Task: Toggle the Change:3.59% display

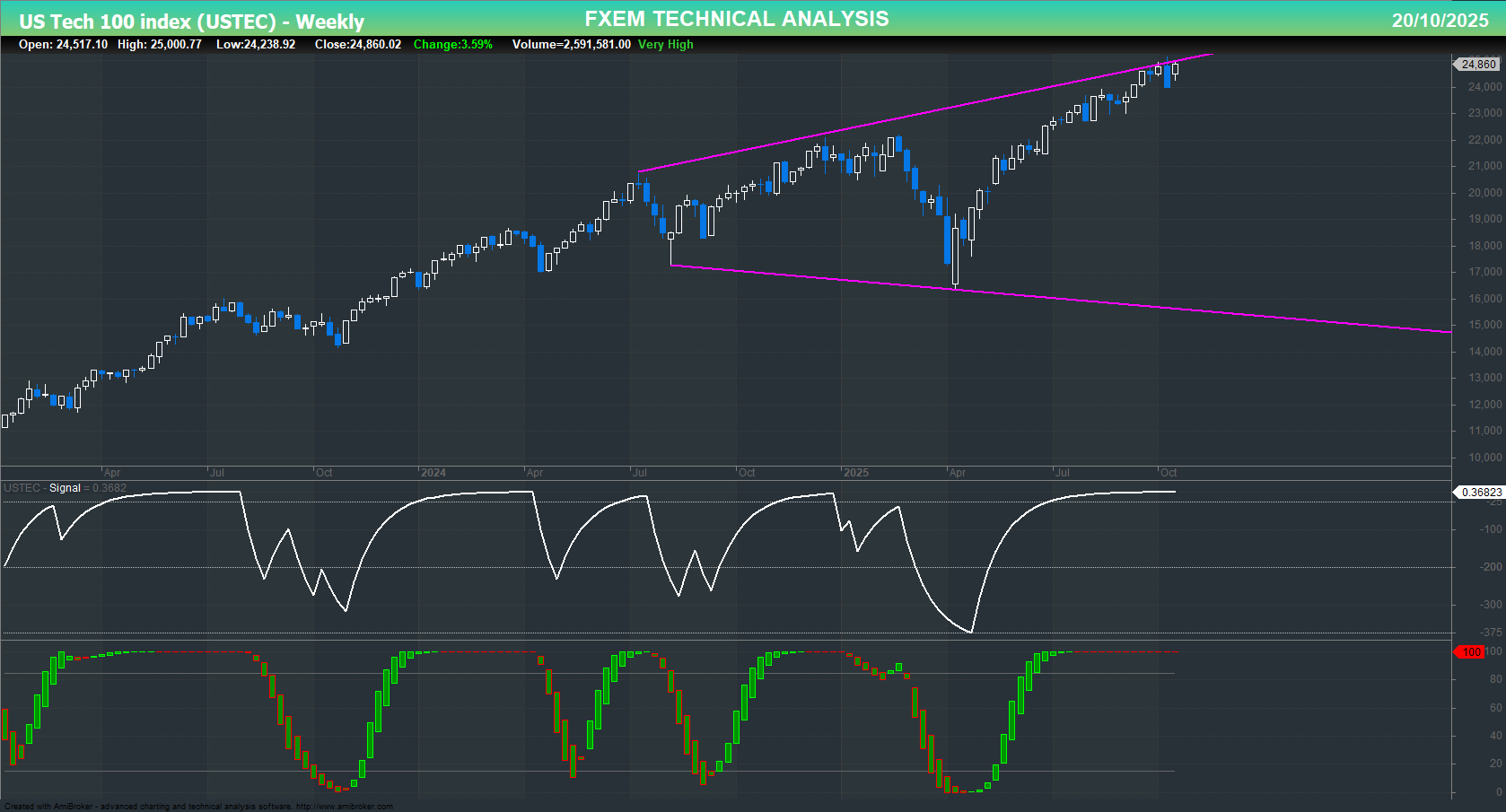Action: (451, 44)
